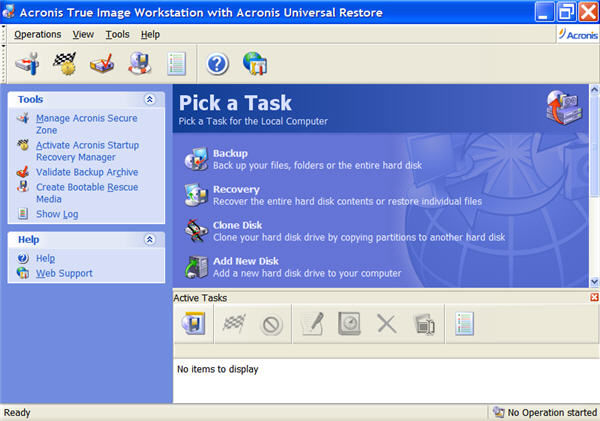Click Backup task icon
Viewport: 600px width, 421px height.
(197, 159)
